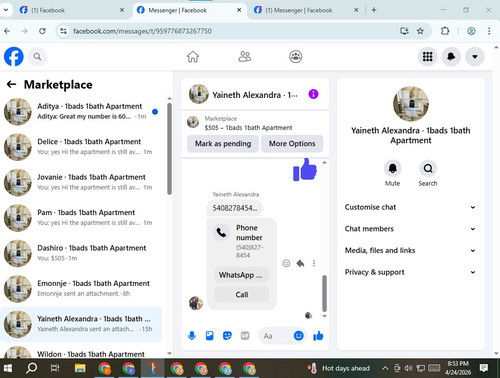Image resolution: width=500 pixels, height=378 pixels.
Task: Go back from the Marketplace chat list
Action: [x=12, y=84]
